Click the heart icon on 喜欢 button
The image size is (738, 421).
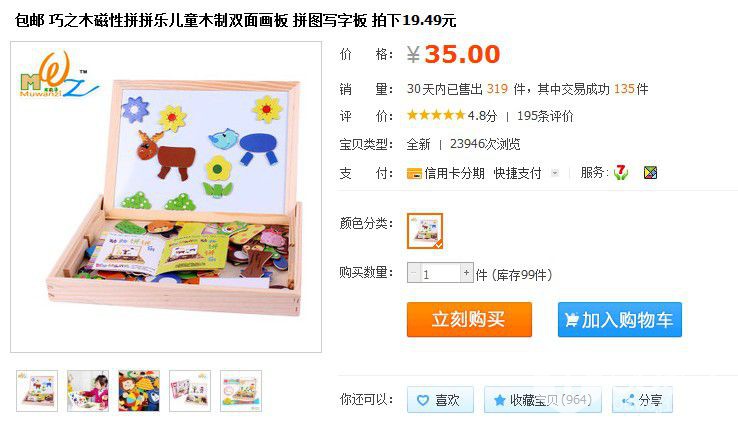coord(423,400)
